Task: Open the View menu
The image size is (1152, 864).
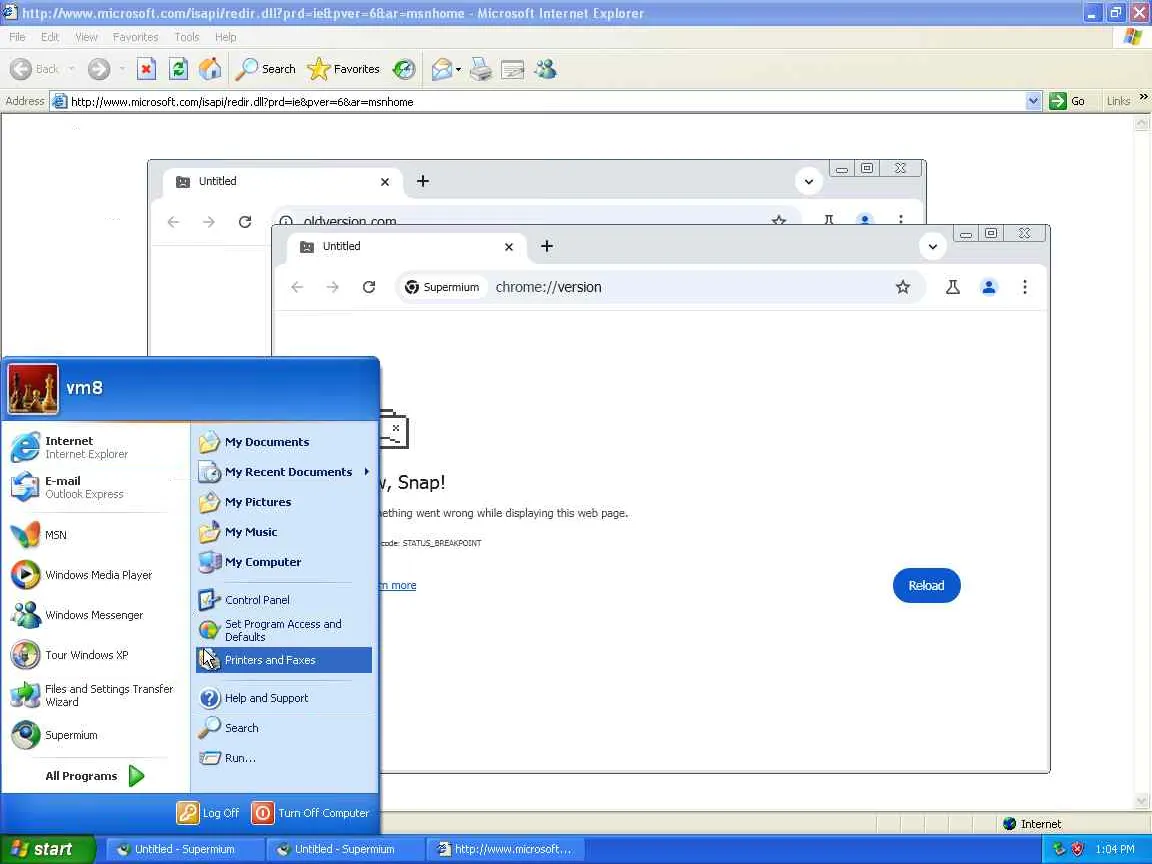Action: click(86, 37)
